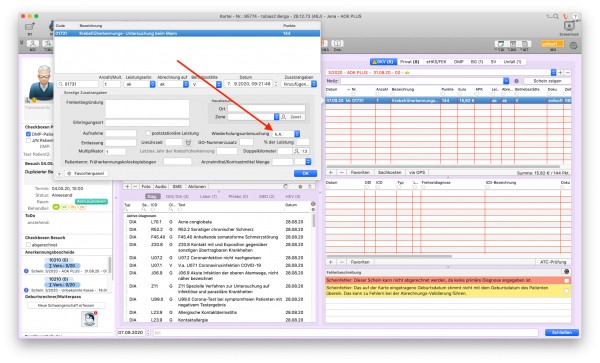
Task: Click the Freitextbegründung text field
Action: [x=147, y=109]
